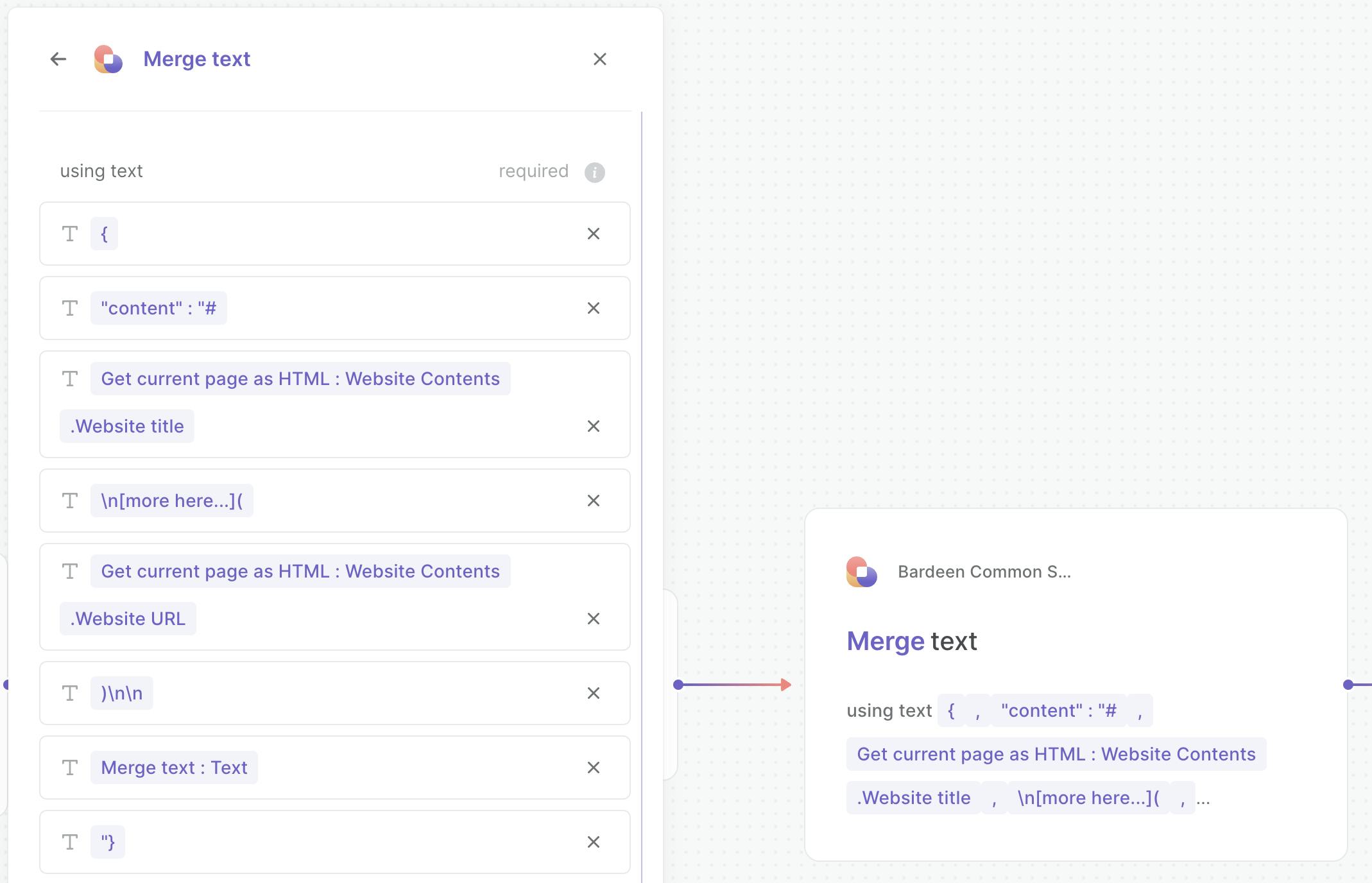This screenshot has height=883, width=1372.
Task: Click Bardeen Common S... label on node
Action: (x=984, y=572)
